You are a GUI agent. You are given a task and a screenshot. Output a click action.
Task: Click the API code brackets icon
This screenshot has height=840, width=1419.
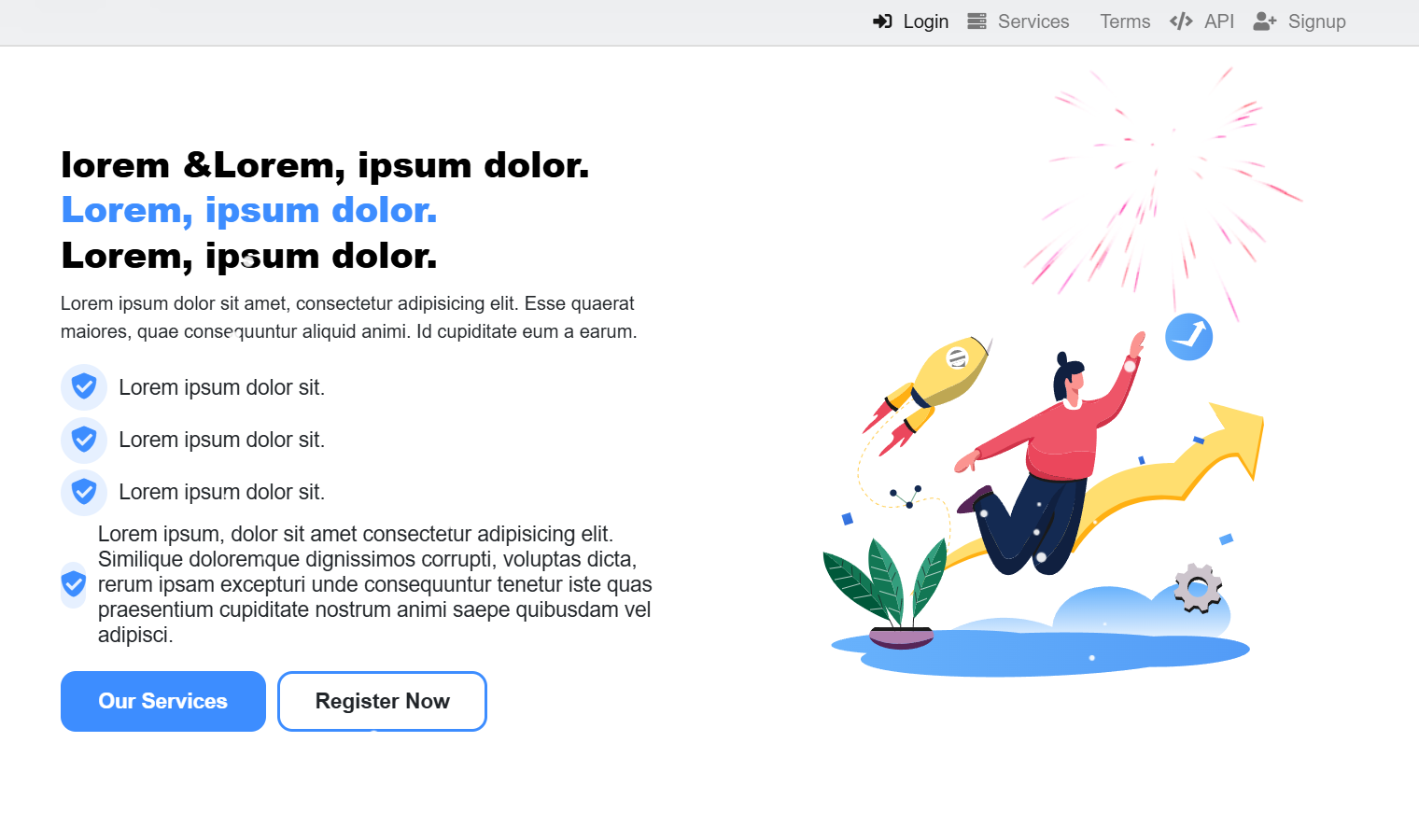coord(1181,21)
